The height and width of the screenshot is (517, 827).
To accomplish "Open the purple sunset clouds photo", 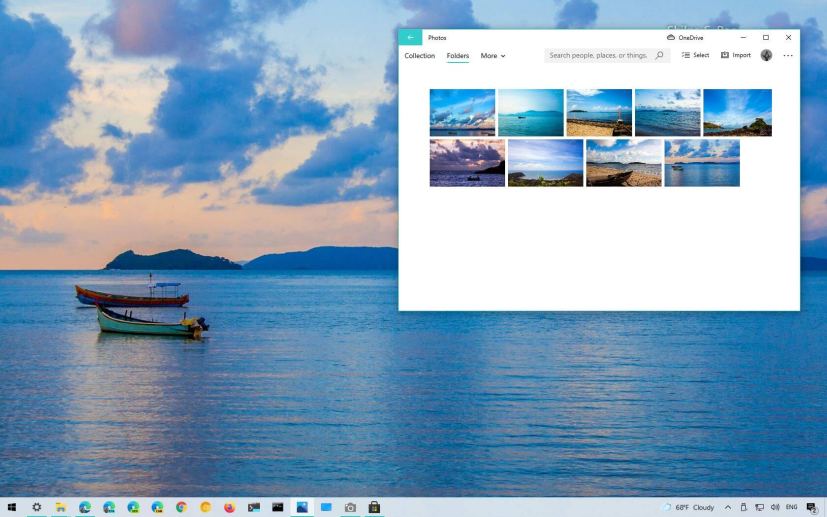I will [467, 163].
